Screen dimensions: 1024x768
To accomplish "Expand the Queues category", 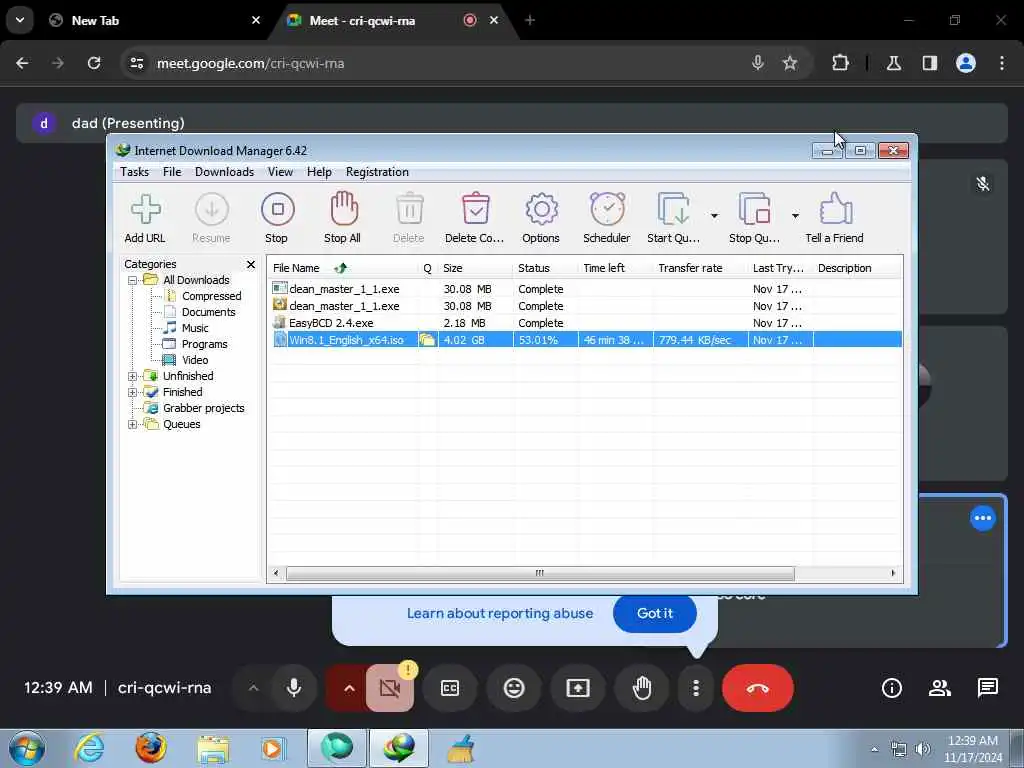I will tap(133, 424).
